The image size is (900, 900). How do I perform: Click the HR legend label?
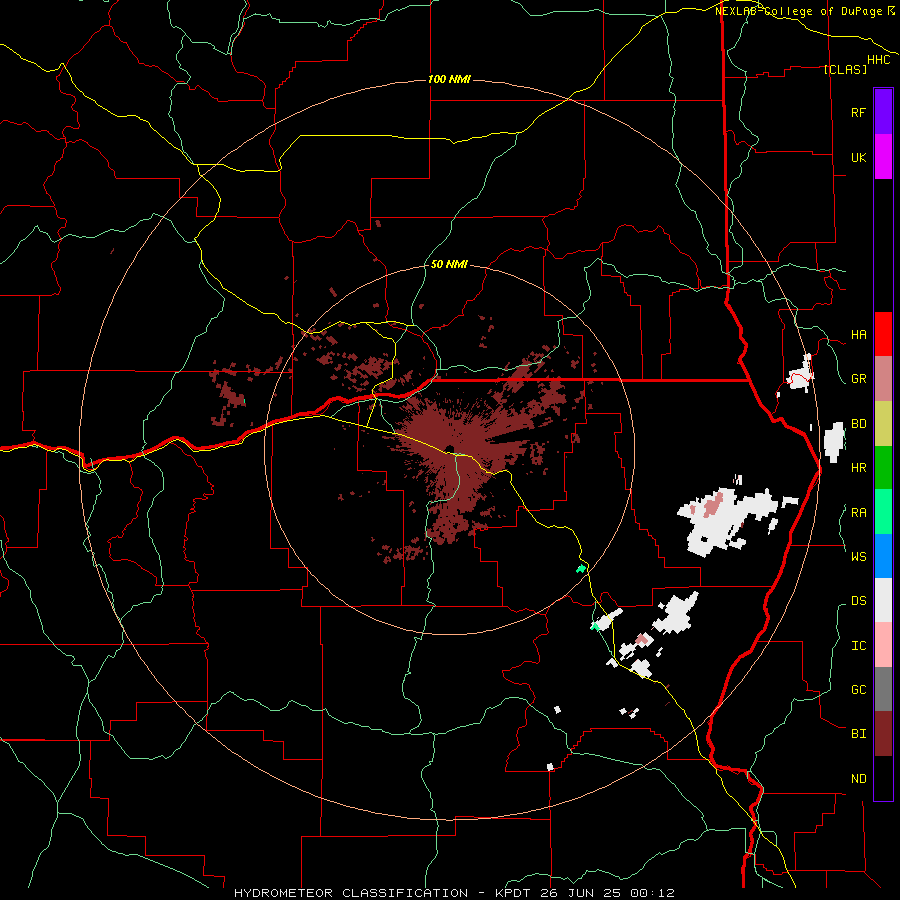pyautogui.click(x=858, y=468)
